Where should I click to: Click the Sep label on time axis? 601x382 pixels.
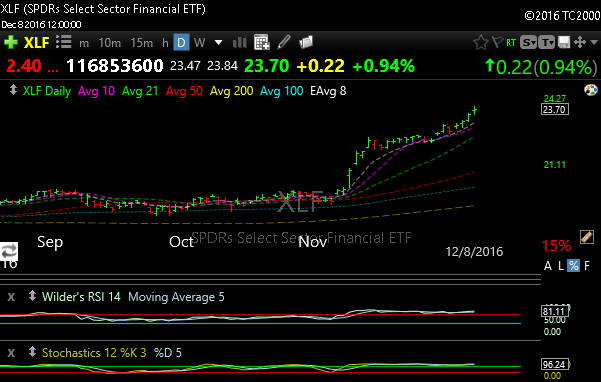(50, 242)
